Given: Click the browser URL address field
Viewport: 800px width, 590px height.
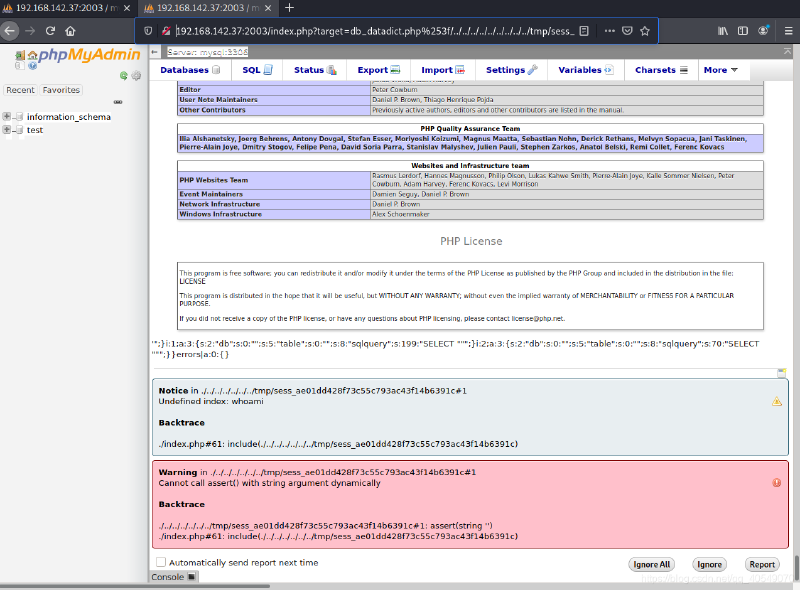Looking at the screenshot, I should click(x=374, y=31).
